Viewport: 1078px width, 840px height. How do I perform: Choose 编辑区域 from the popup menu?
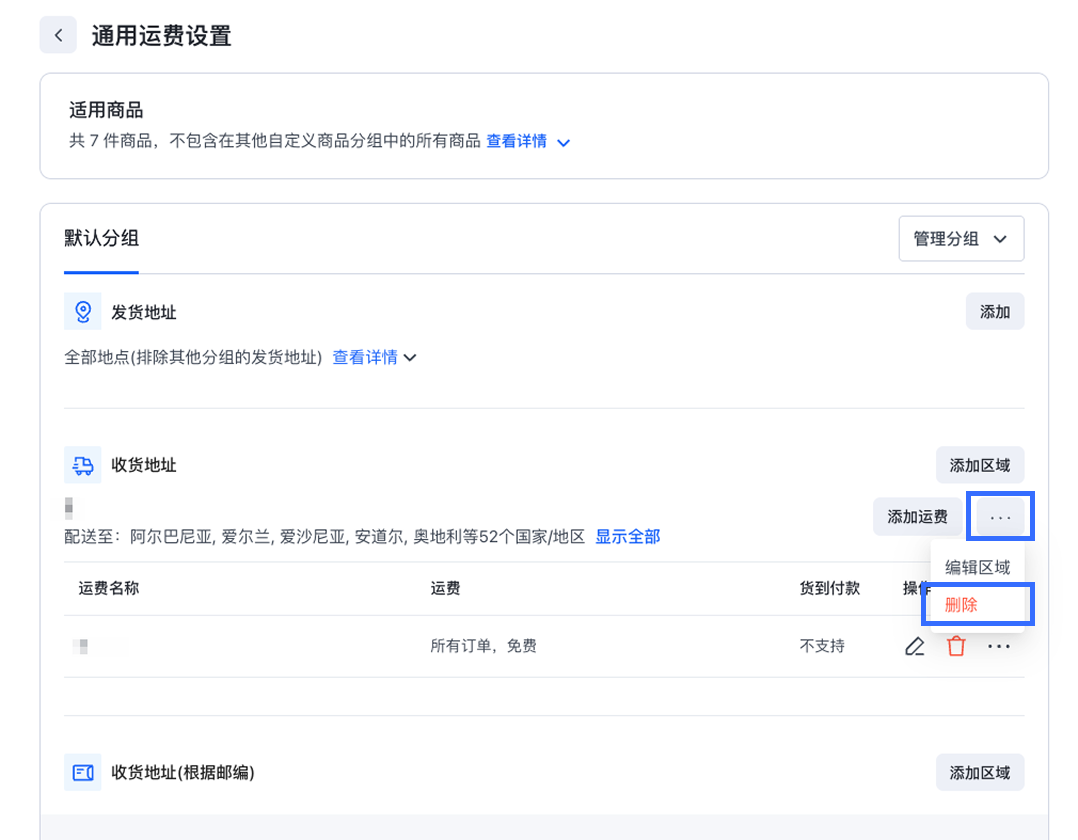(x=977, y=567)
